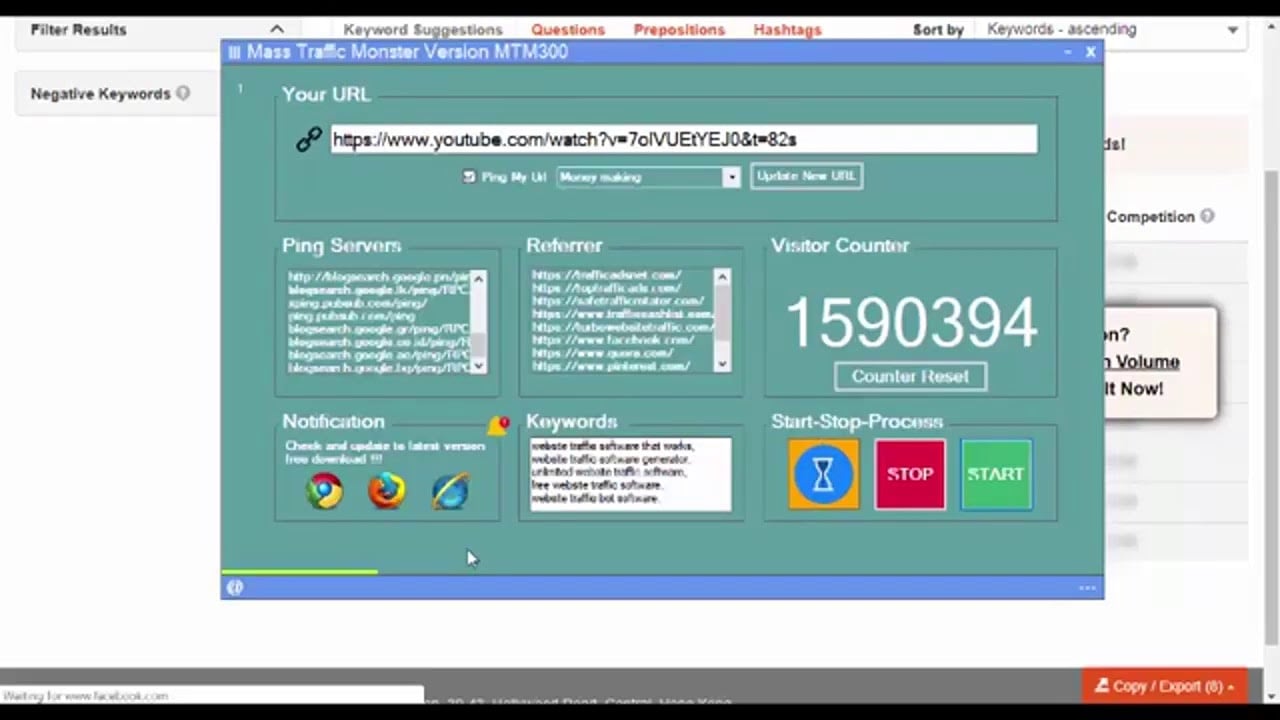1280x720 pixels.
Task: Open the Hashtags tab
Action: pyautogui.click(x=787, y=29)
